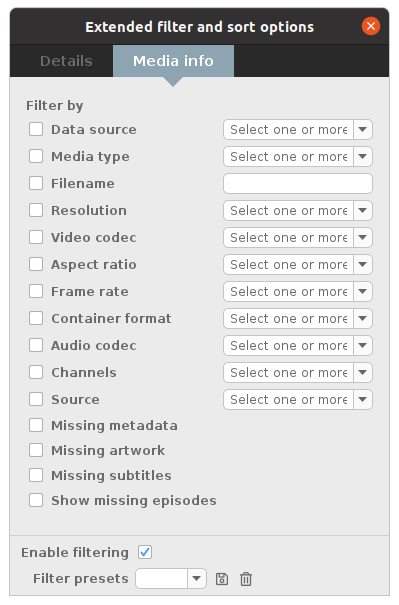The image size is (399, 605).
Task: Save the current filter preset
Action: pos(221,579)
